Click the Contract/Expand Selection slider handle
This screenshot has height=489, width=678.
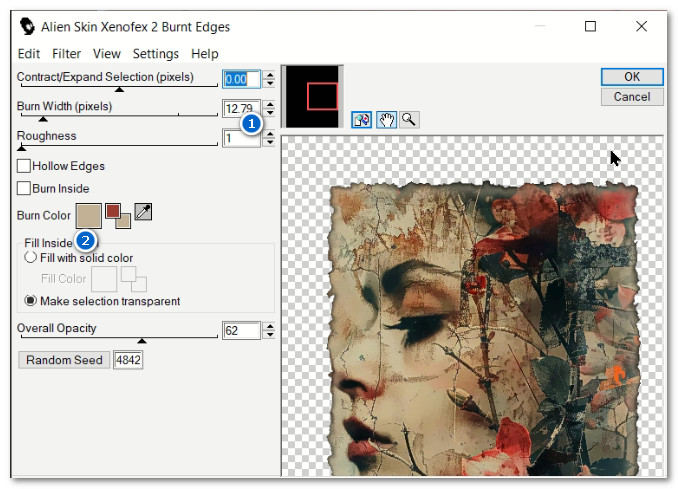[x=119, y=89]
